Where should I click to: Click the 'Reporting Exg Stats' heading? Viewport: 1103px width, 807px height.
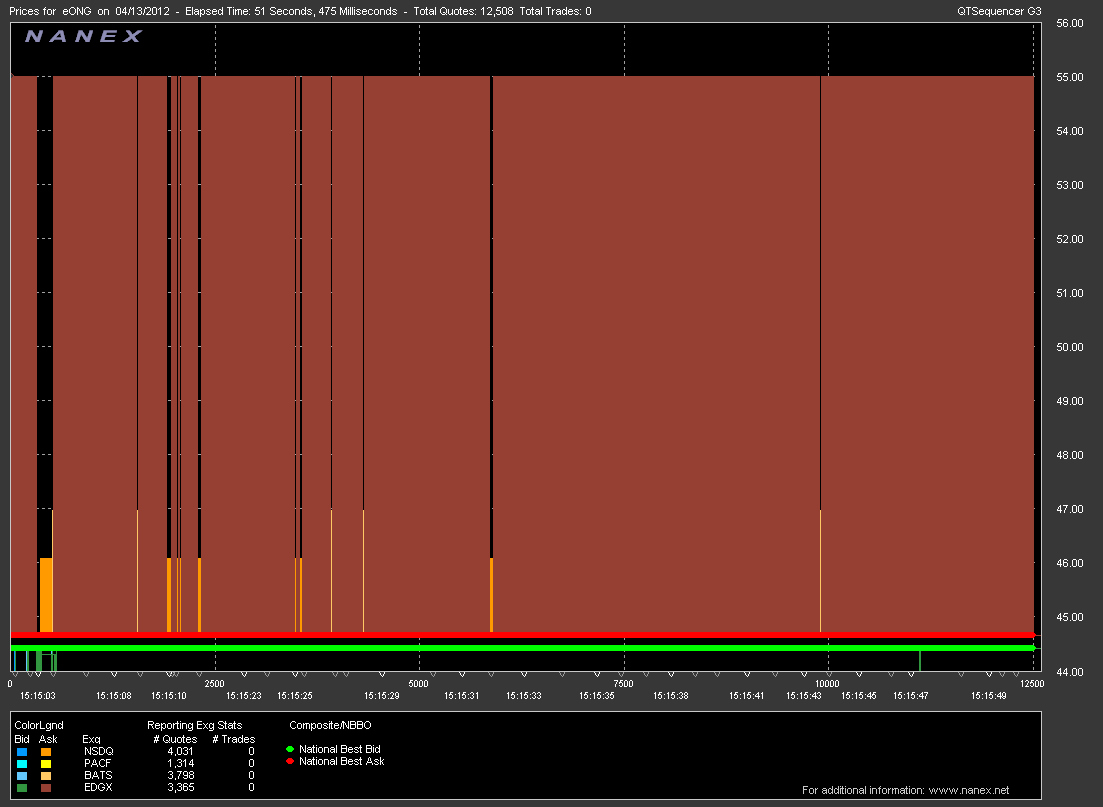pyautogui.click(x=194, y=725)
